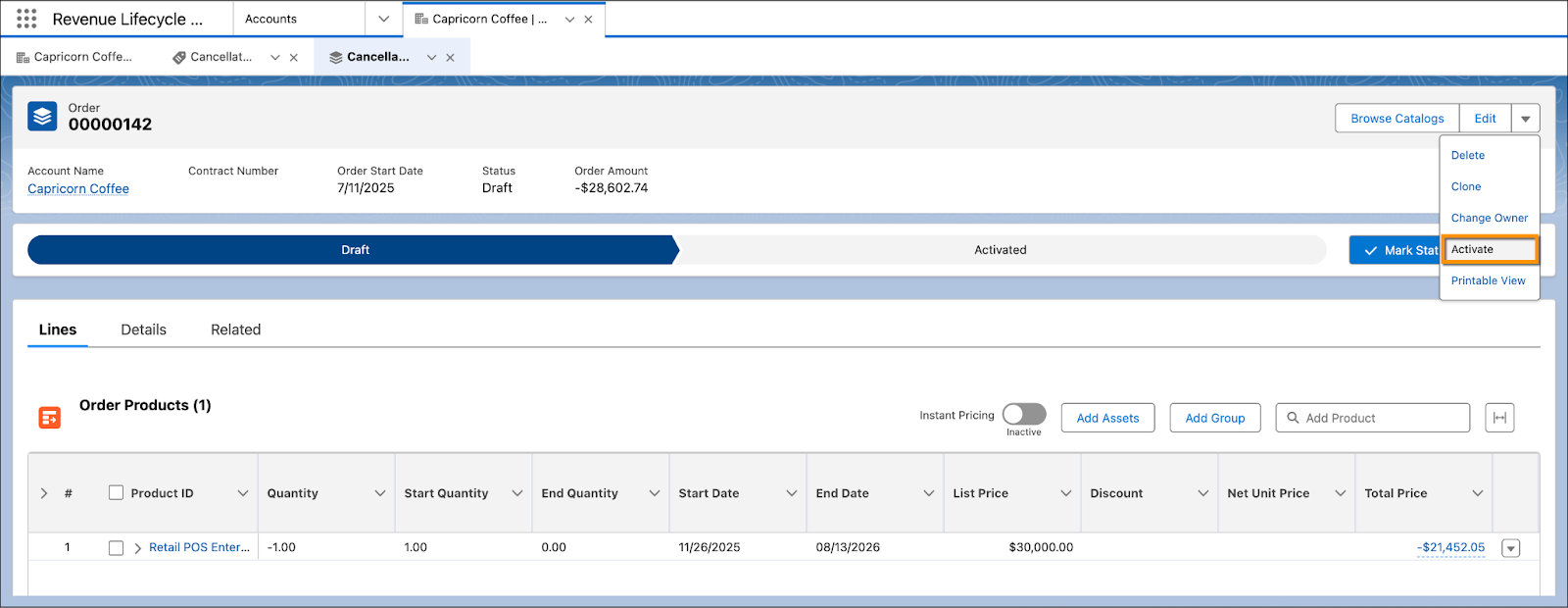
Task: Open the Accounts navigation tab
Action: tap(299, 19)
